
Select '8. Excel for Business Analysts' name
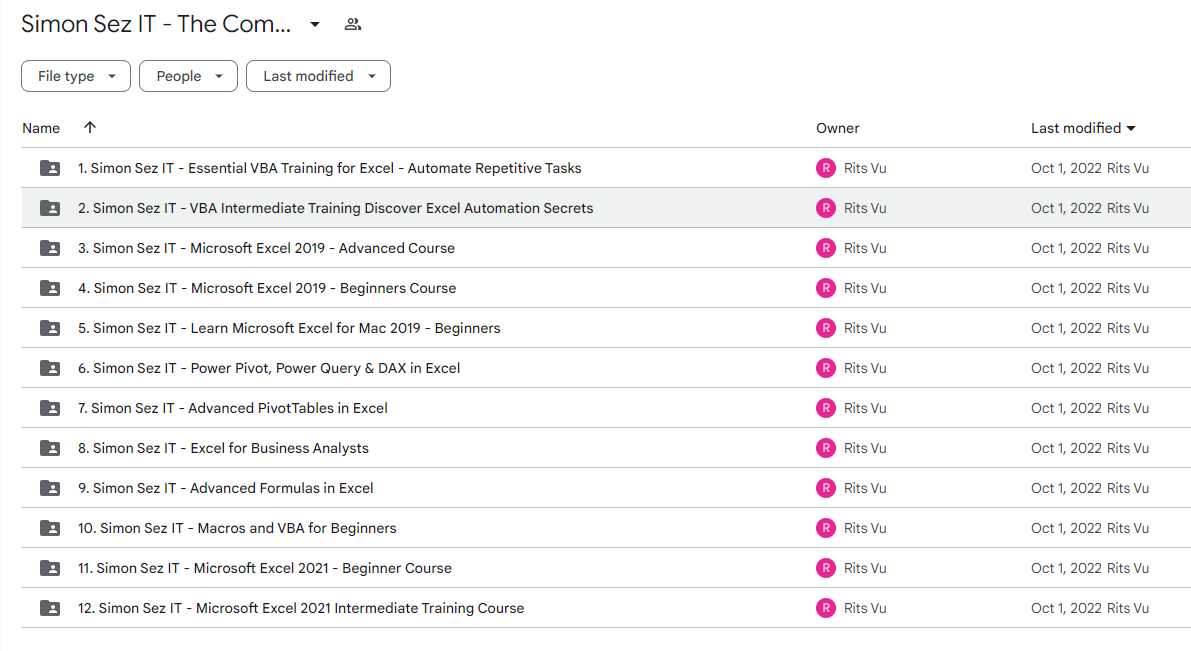pyautogui.click(x=223, y=448)
